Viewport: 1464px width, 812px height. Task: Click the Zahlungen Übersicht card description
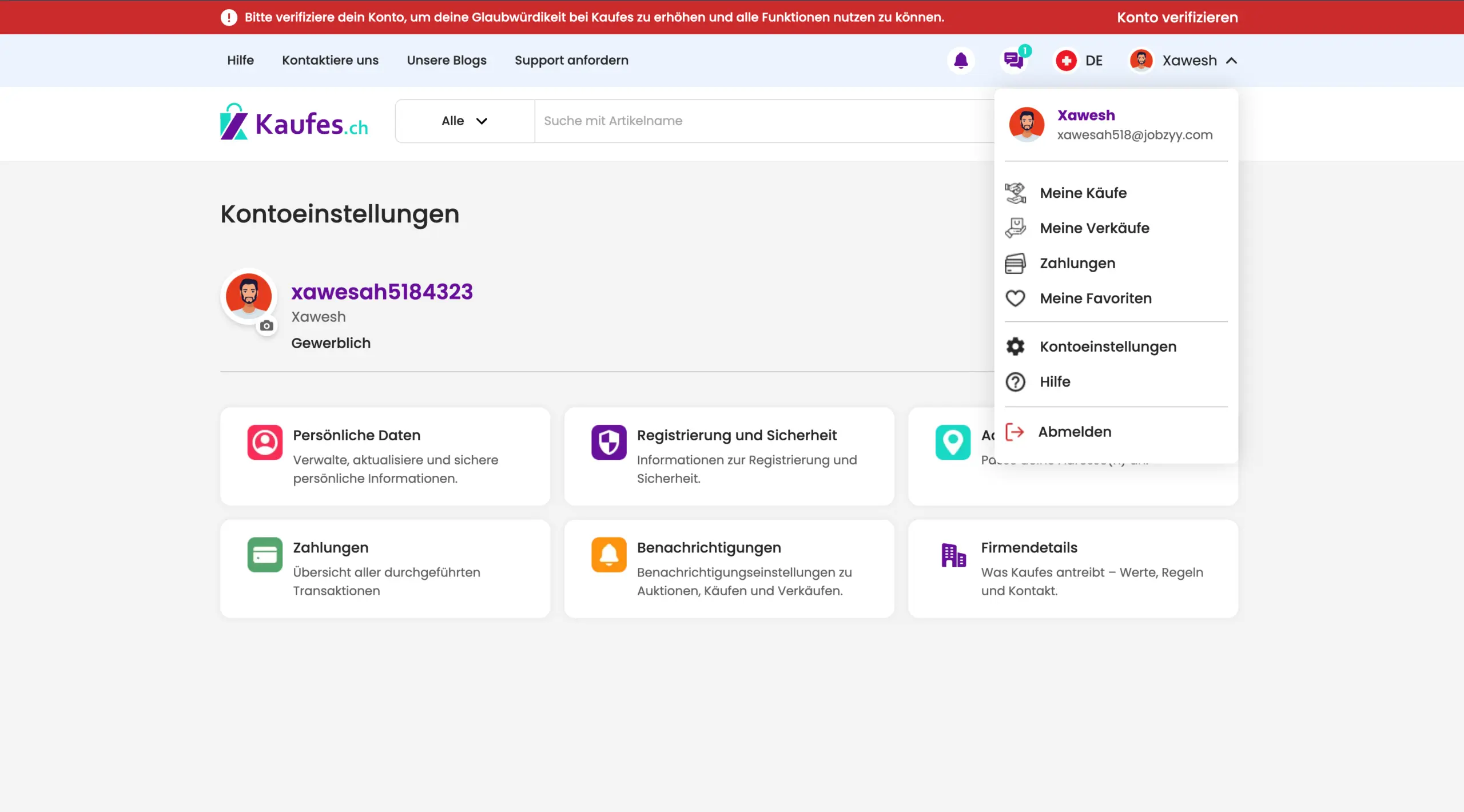click(387, 582)
